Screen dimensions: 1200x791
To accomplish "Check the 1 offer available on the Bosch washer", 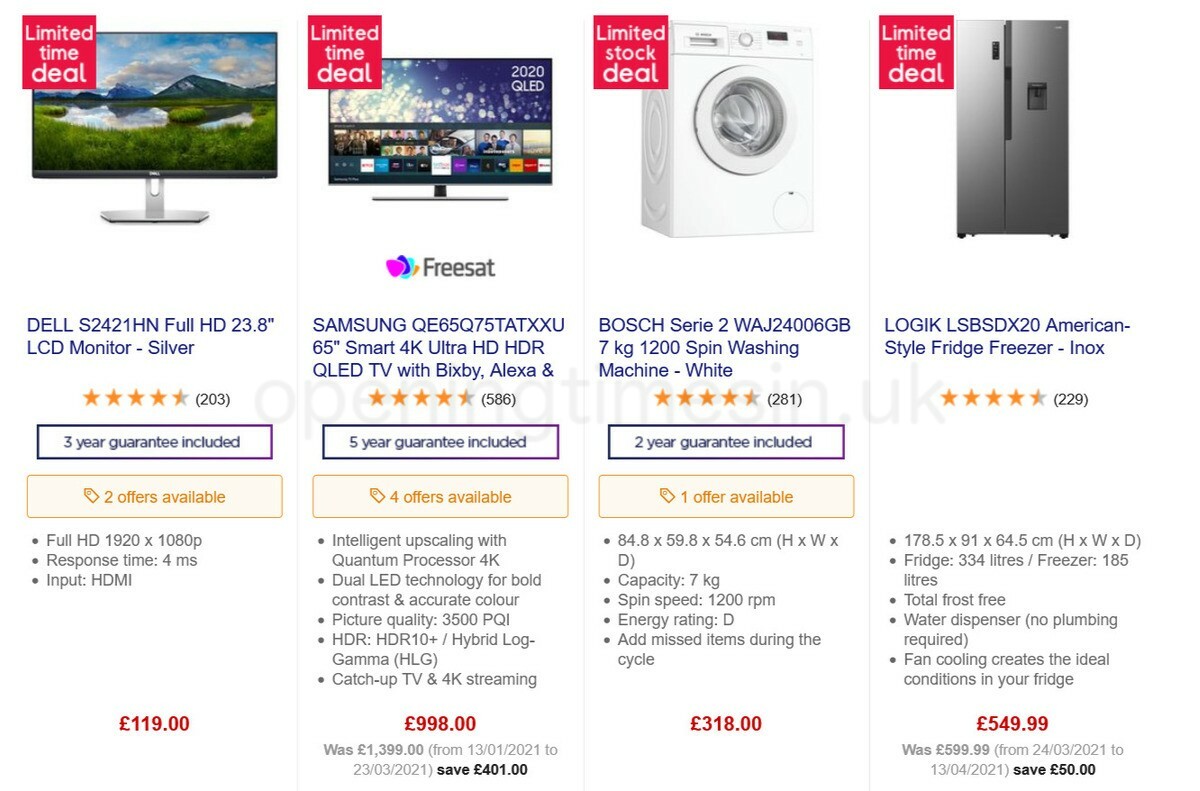I will click(x=725, y=496).
